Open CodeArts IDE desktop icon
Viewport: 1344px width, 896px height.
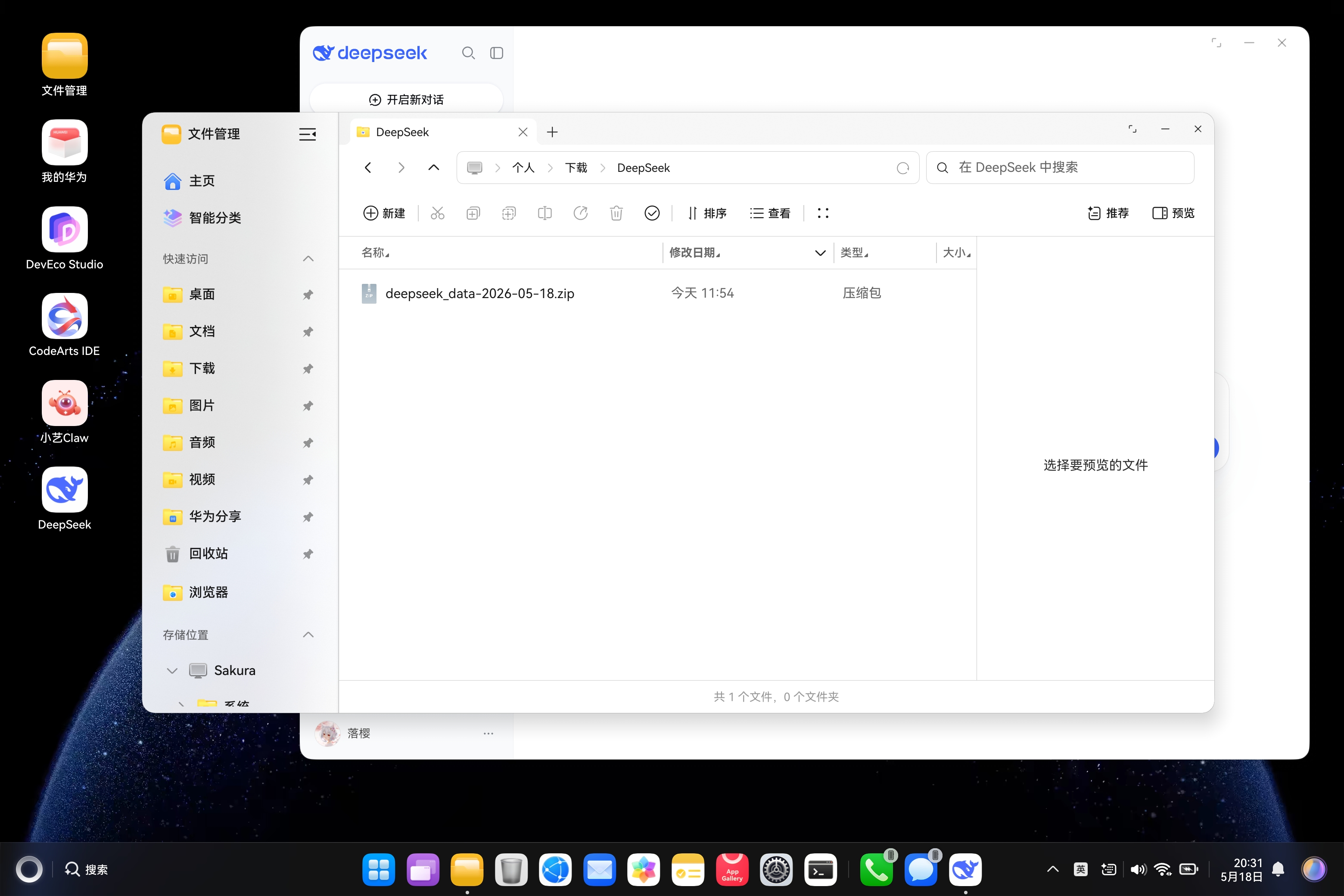pyautogui.click(x=65, y=326)
